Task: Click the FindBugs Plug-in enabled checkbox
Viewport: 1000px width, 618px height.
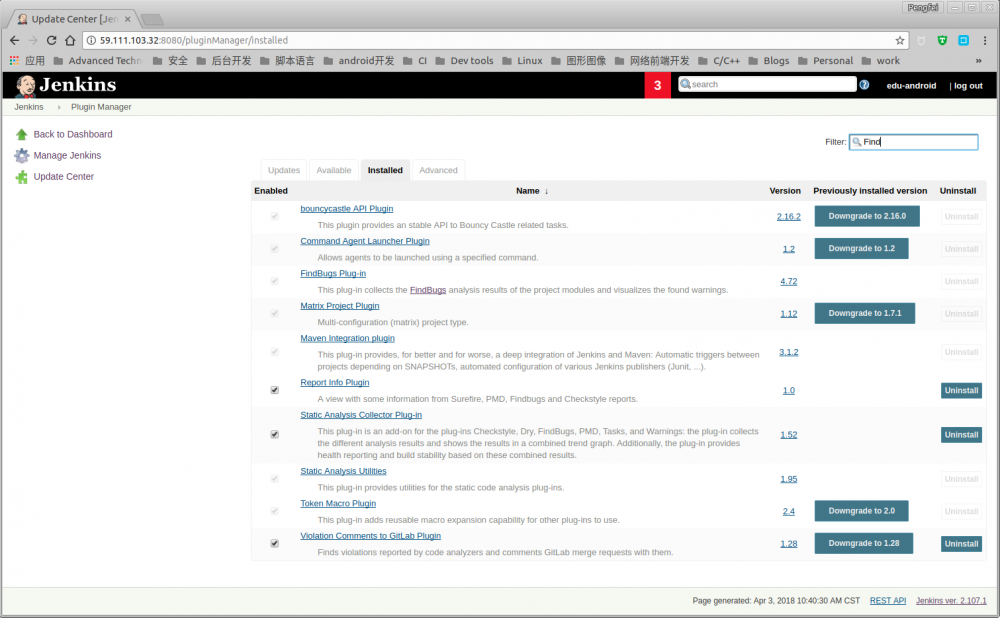Action: tap(275, 281)
